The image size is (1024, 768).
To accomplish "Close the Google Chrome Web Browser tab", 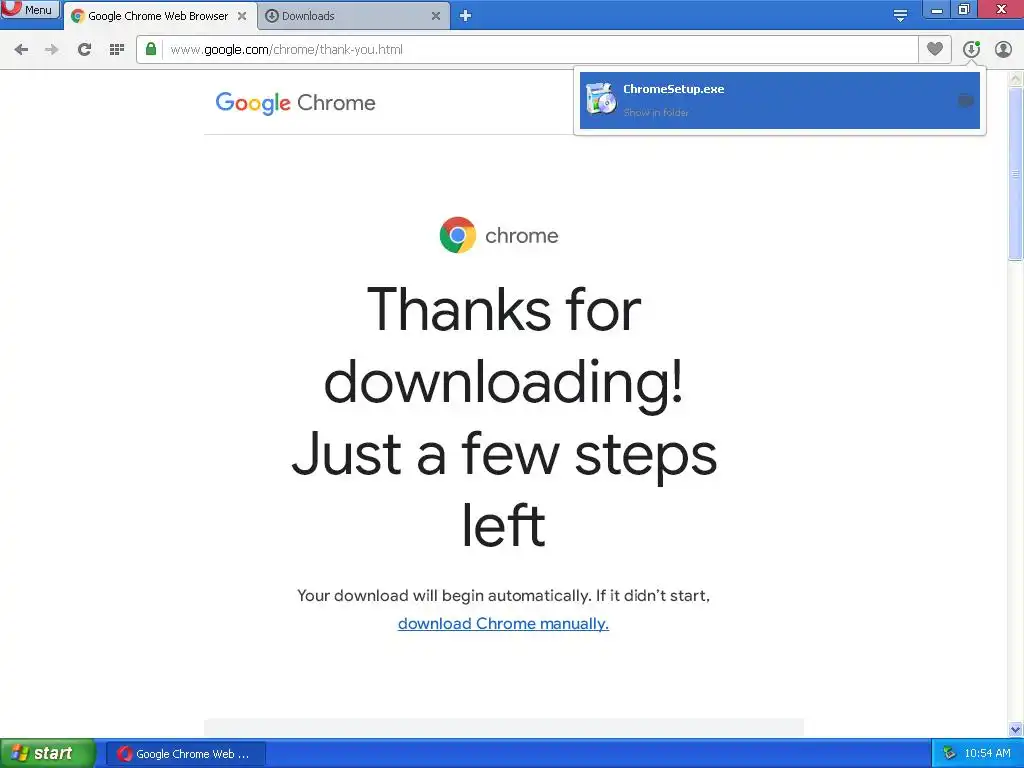I will [242, 16].
